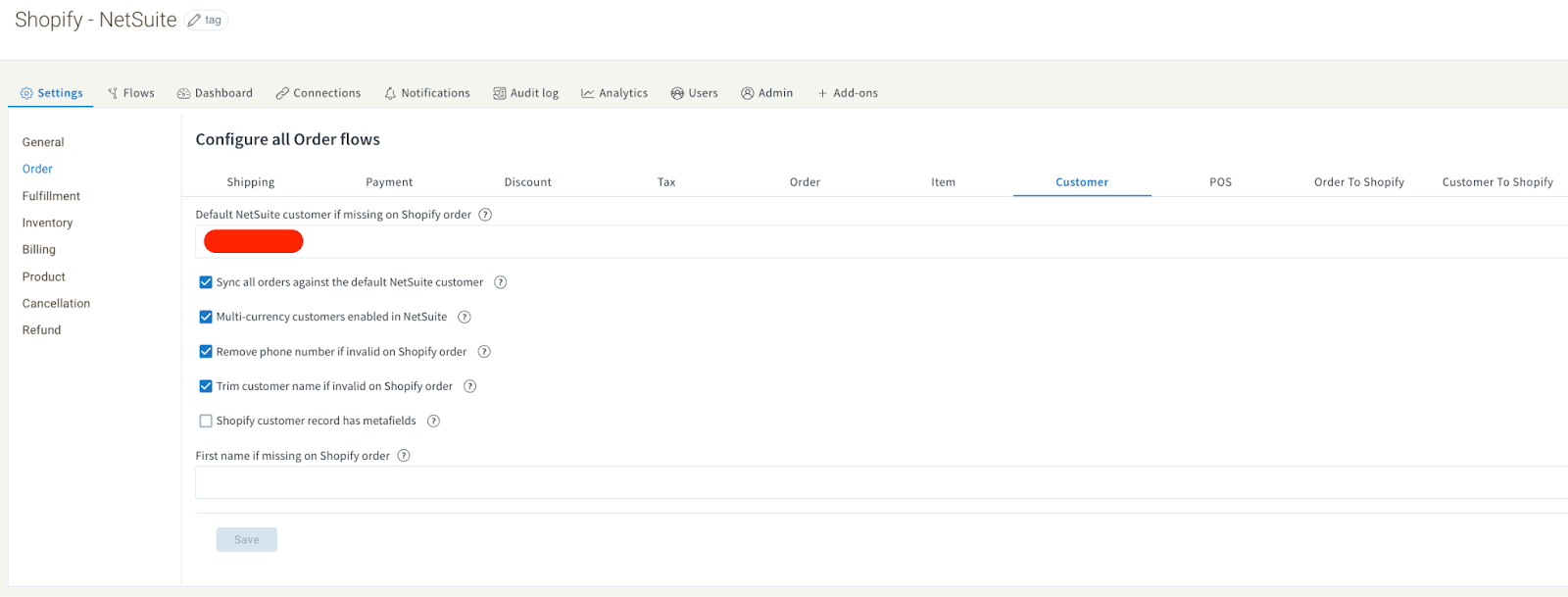This screenshot has width=1568, height=597.
Task: Open the Add-ons tab
Action: [x=848, y=93]
